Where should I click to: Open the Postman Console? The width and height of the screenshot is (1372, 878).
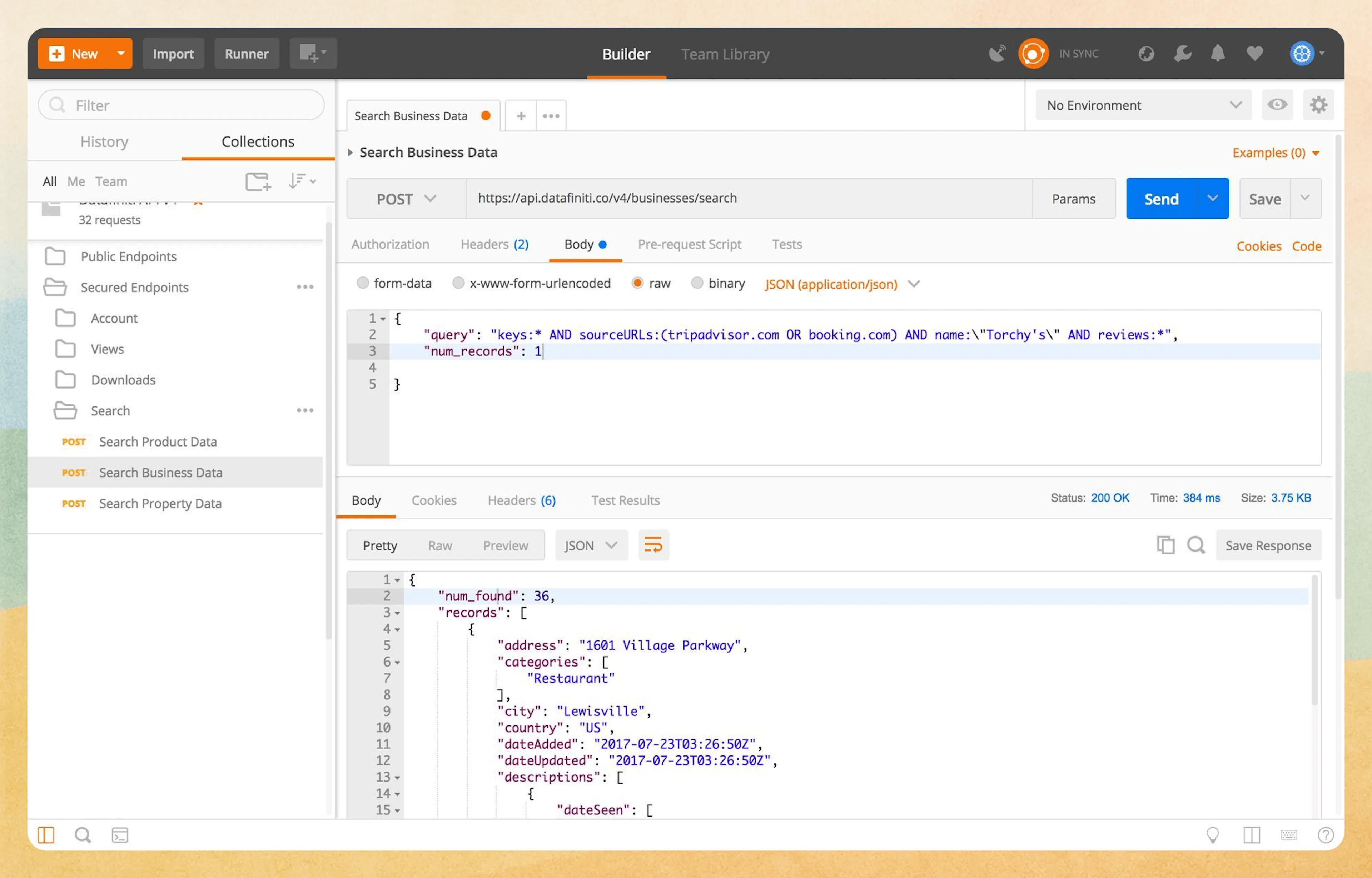[x=120, y=835]
